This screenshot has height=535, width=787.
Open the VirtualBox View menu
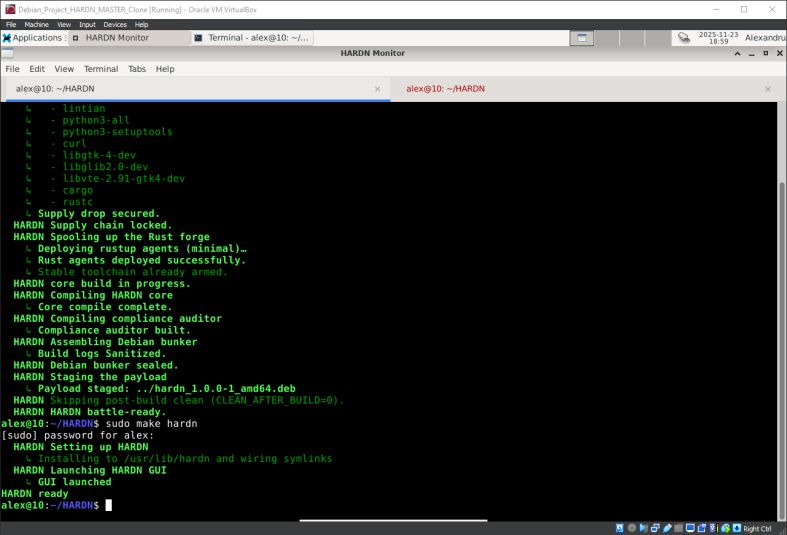(x=64, y=24)
